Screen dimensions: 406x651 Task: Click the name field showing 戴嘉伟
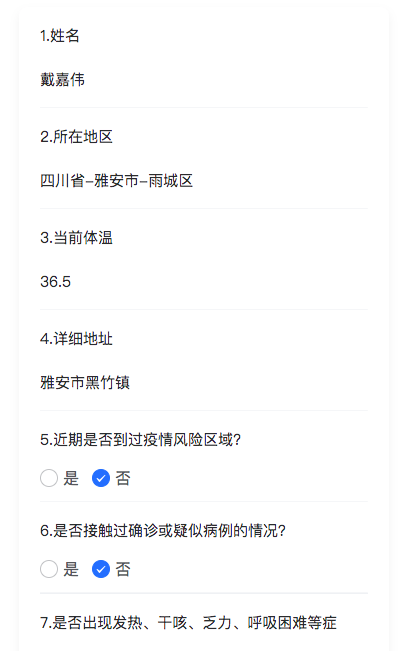(x=203, y=79)
